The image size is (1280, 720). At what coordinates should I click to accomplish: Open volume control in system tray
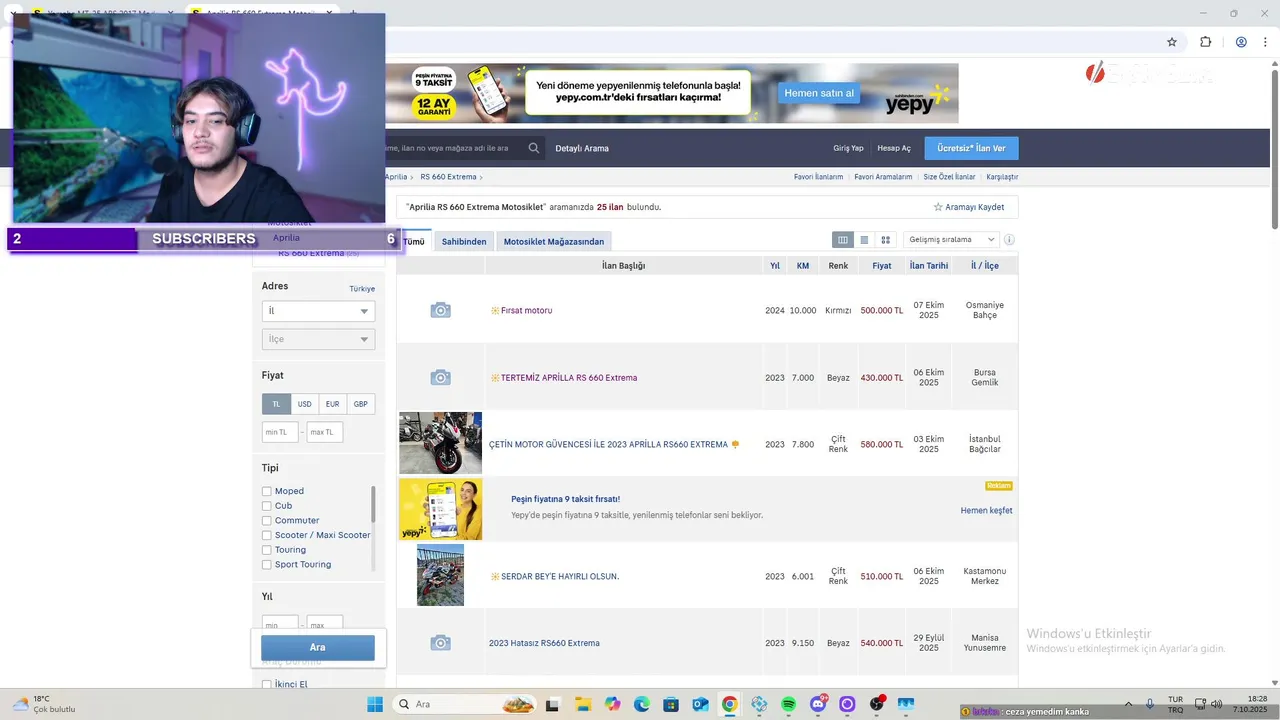(x=1219, y=704)
